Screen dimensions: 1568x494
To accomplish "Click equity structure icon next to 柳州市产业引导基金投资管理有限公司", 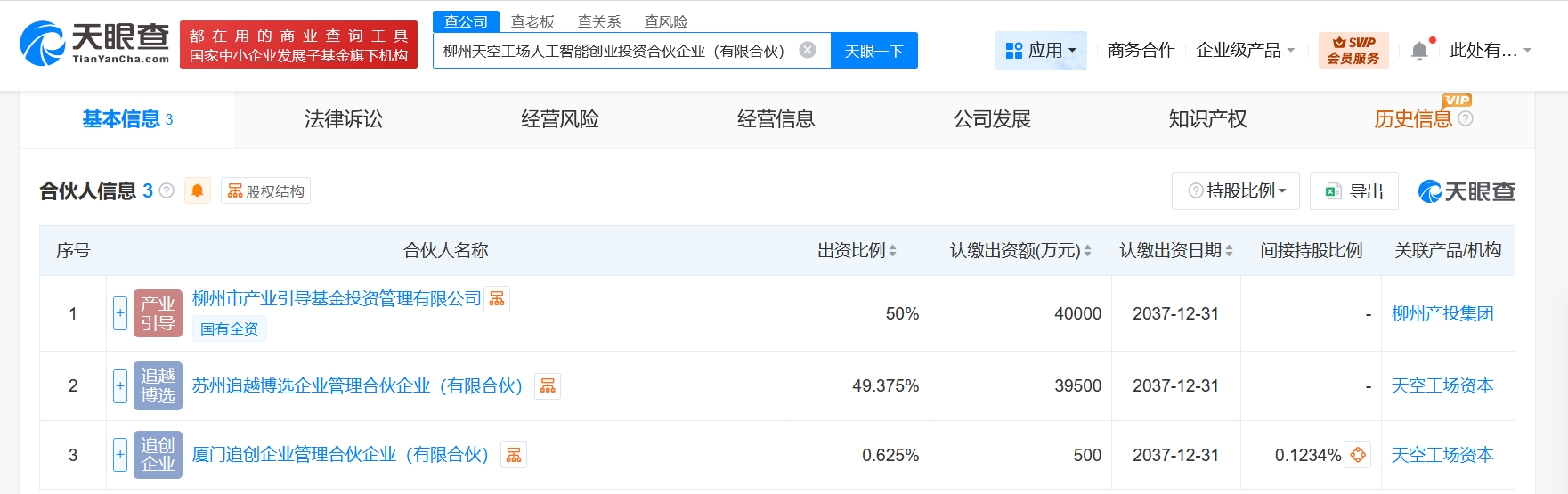I will point(497,299).
